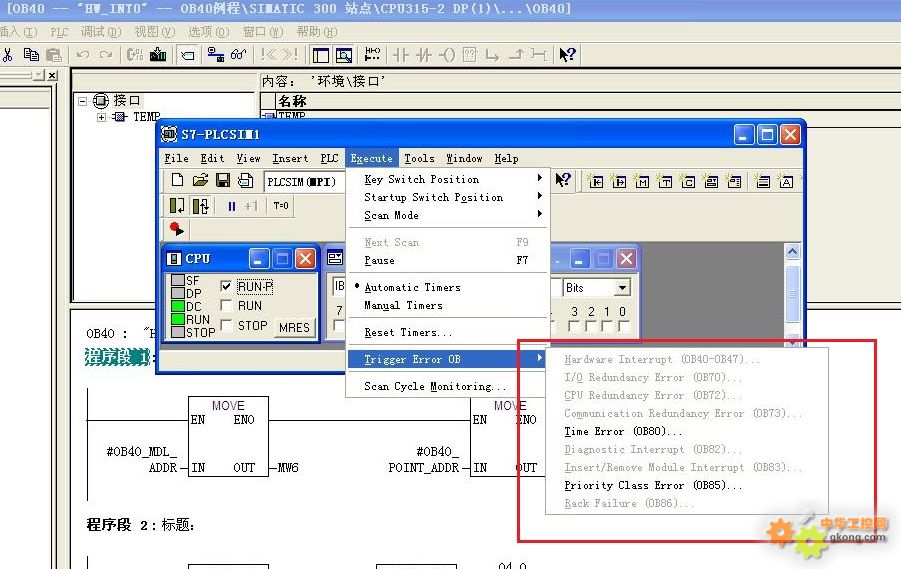Click the single scan mode icon
The height and width of the screenshot is (569, 901).
click(177, 206)
